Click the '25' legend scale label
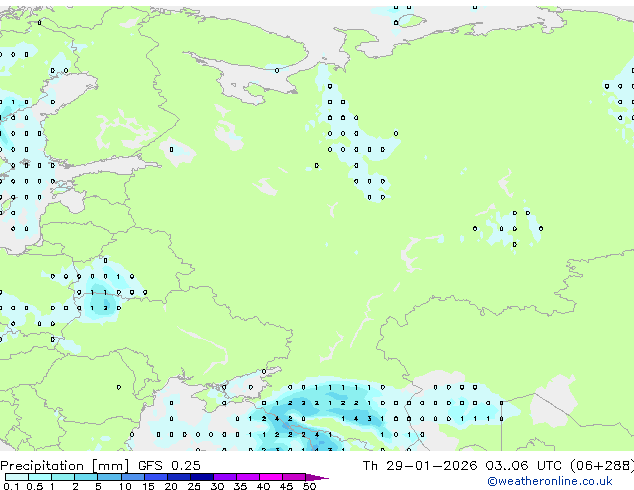Viewport: 634px width, 490px height. [x=194, y=486]
